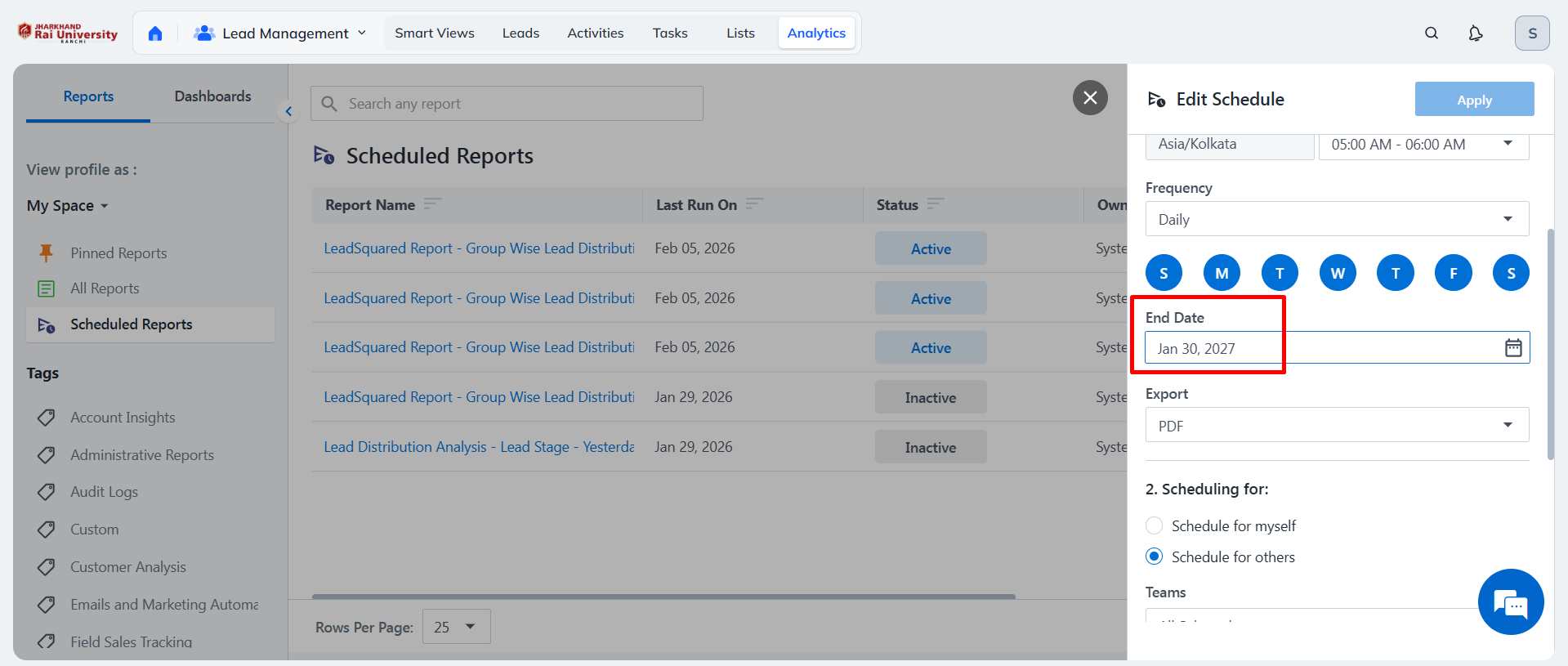Open Rows Per Page dropdown

tap(456, 627)
